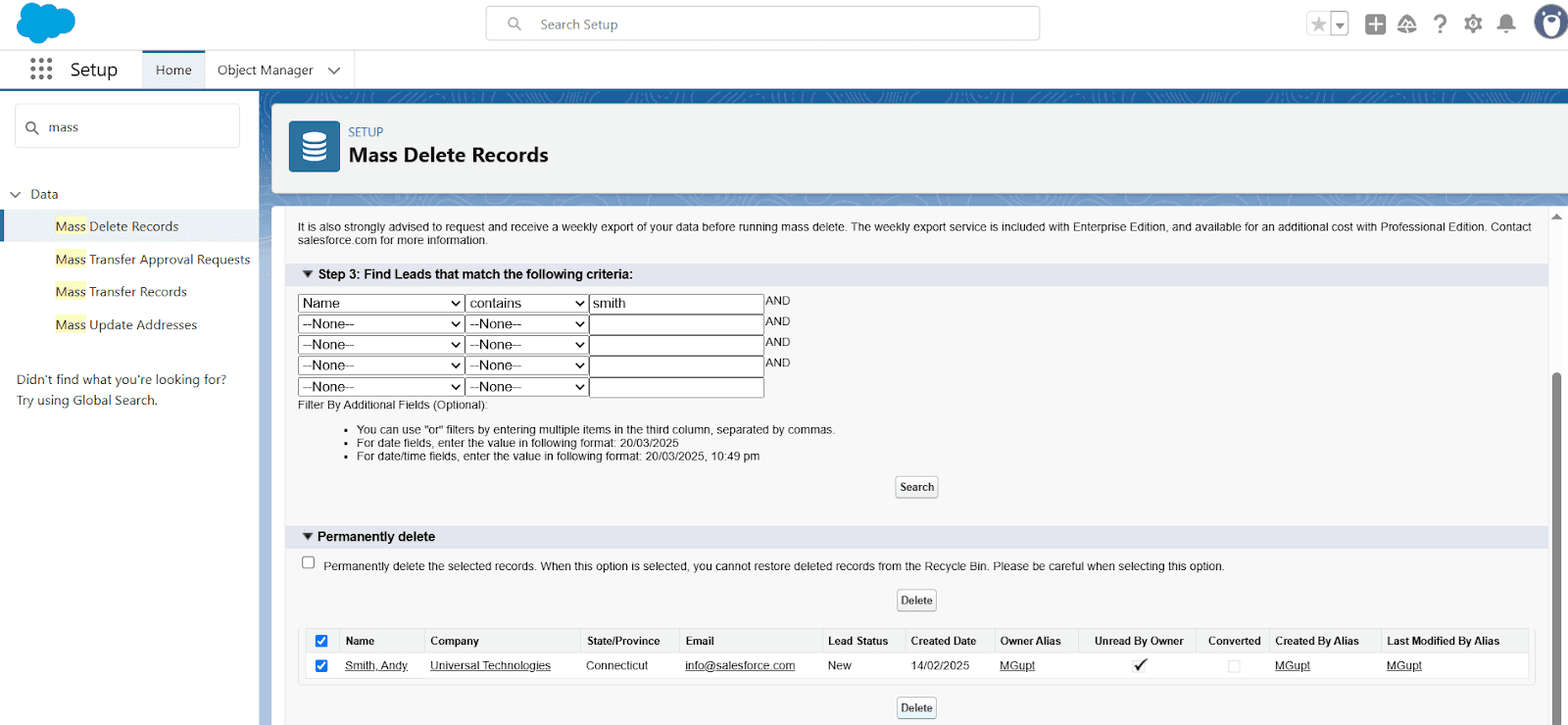Uncheck the select-all header checkbox
The height and width of the screenshot is (725, 1568).
pyautogui.click(x=321, y=641)
